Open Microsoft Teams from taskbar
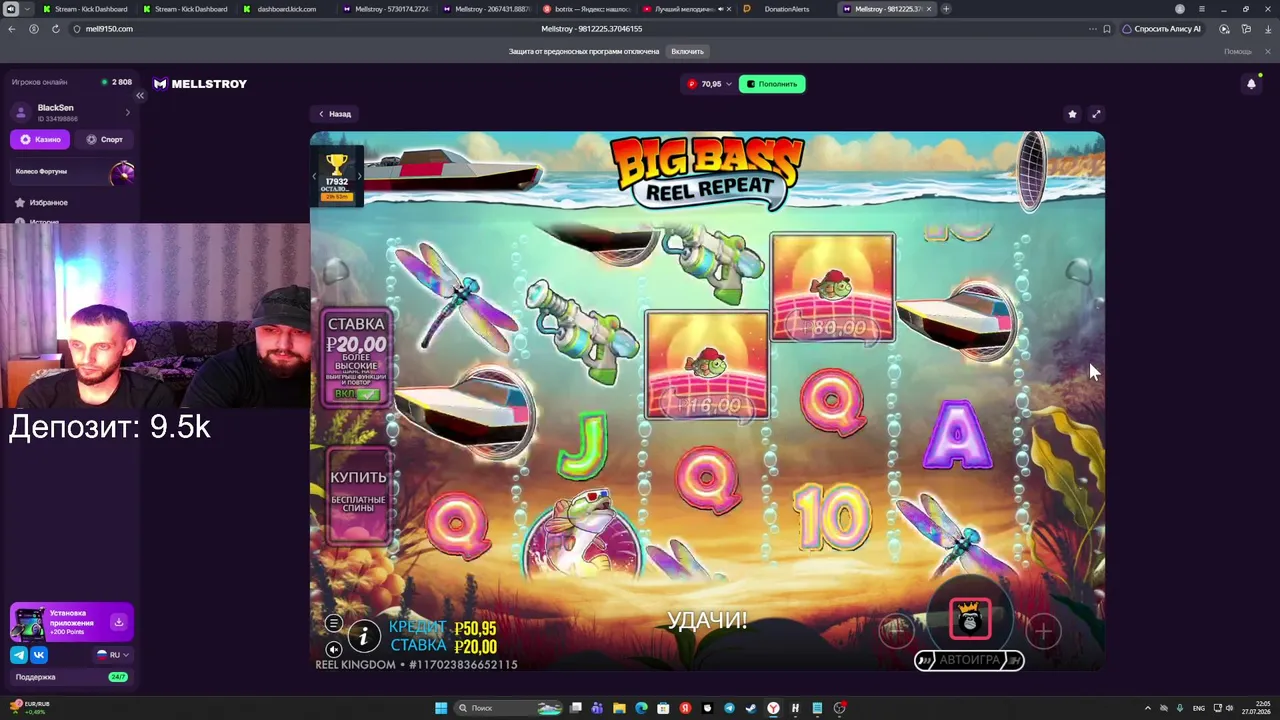The width and height of the screenshot is (1280, 720). point(597,708)
